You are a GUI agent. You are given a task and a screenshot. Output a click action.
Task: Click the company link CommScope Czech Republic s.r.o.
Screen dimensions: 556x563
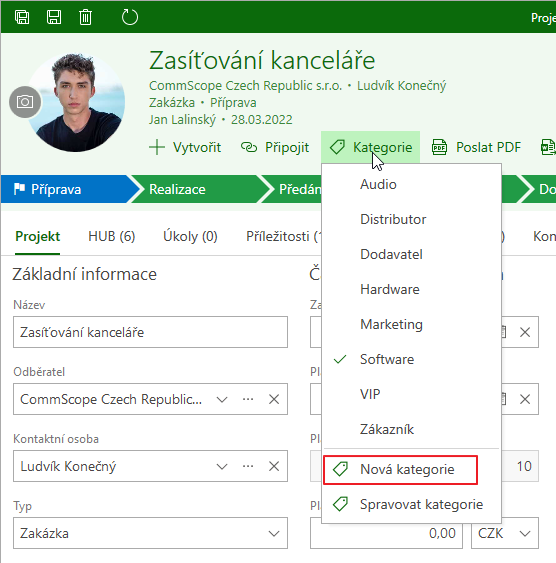[246, 86]
